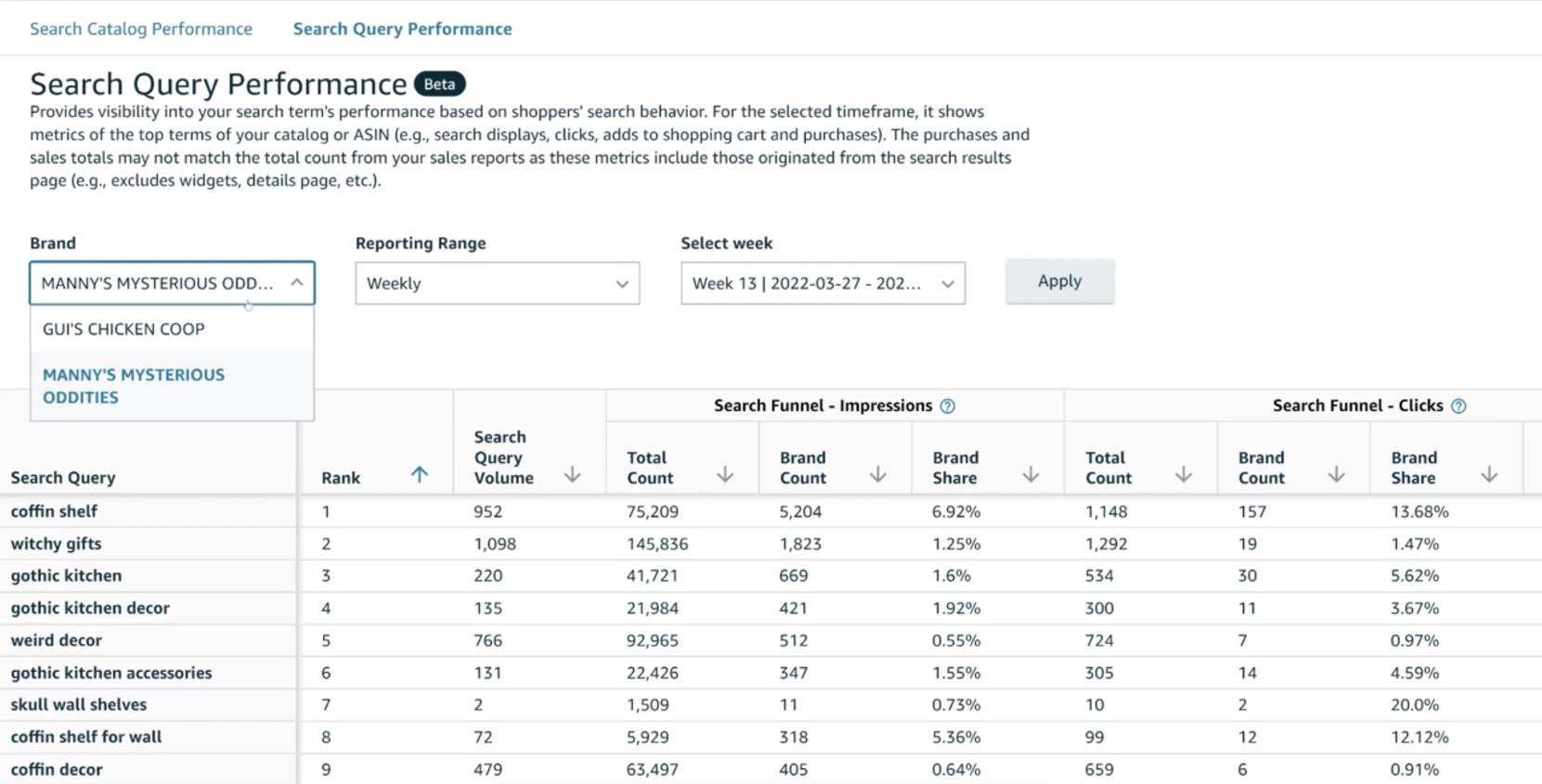Sort Impressions Brand Share column arrow
This screenshot has height=784, width=1542.
1030,475
